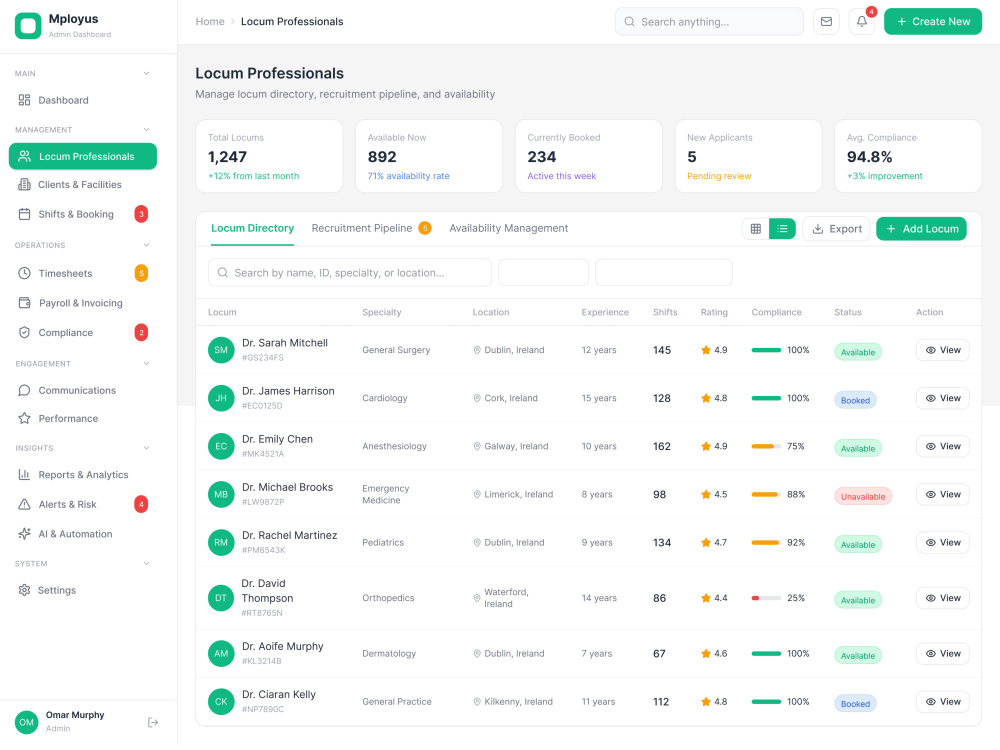Screen dimensions: 1000x750
Task: Switch to Availability Management tab
Action: (508, 228)
